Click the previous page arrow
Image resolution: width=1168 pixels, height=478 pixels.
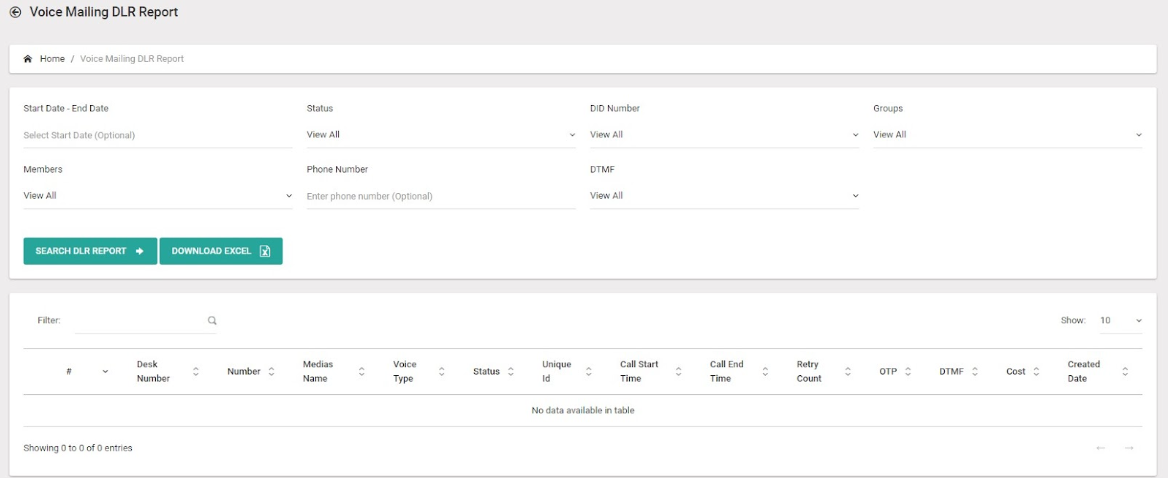pos(1101,448)
